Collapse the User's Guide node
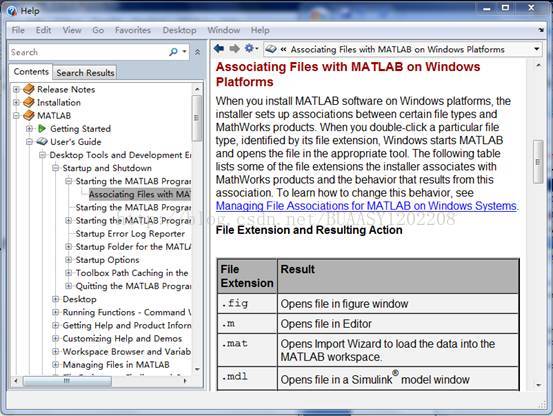This screenshot has width=553, height=416. point(30,142)
